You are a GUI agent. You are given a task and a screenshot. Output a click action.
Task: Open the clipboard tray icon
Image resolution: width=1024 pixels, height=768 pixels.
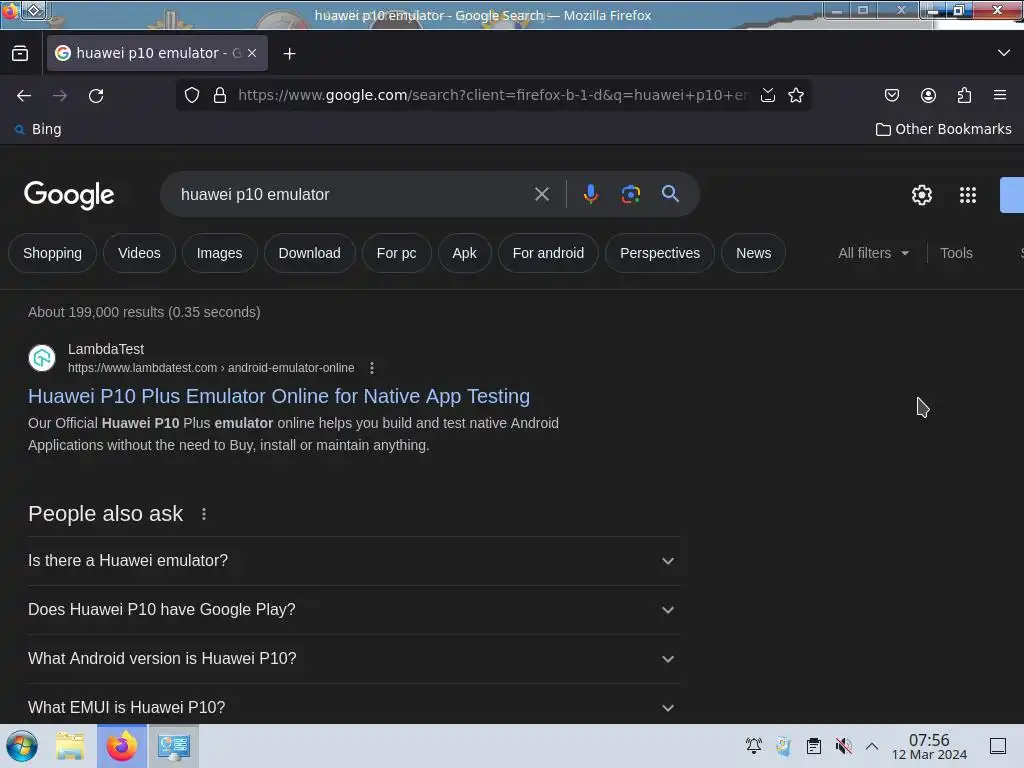coord(814,746)
